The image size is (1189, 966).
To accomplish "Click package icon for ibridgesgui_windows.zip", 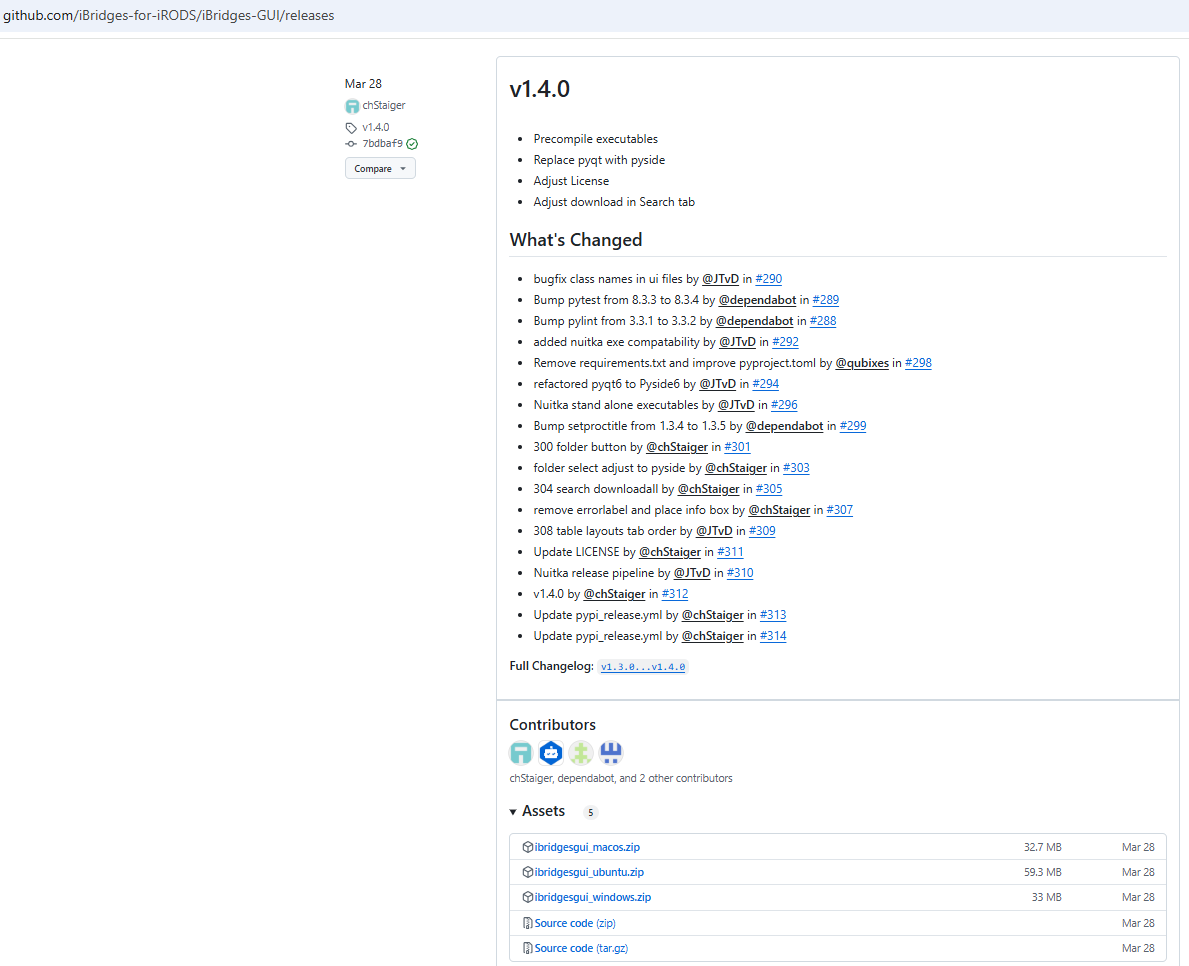I will tap(528, 897).
